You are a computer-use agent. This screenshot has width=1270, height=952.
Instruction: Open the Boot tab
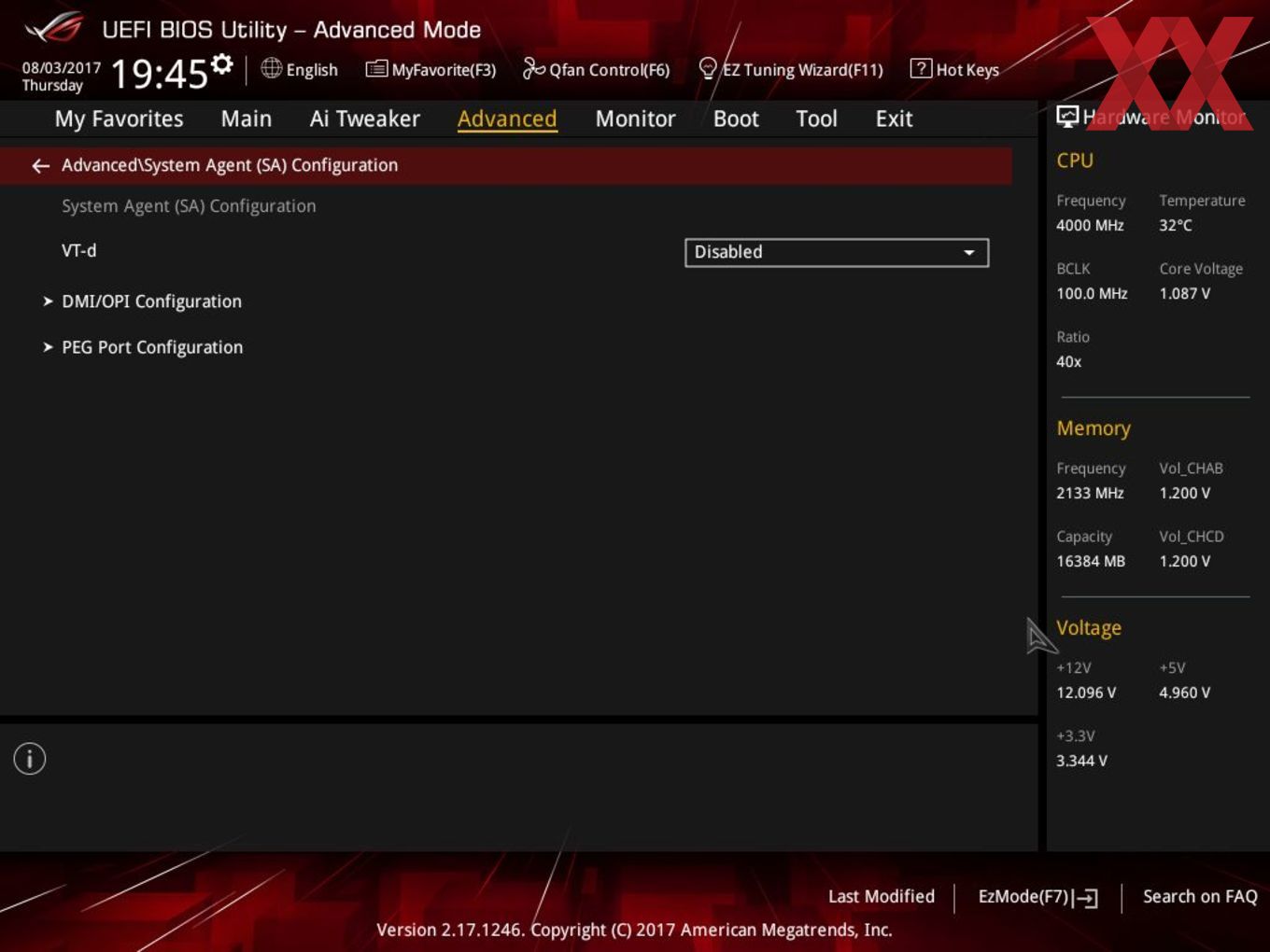pyautogui.click(x=736, y=119)
